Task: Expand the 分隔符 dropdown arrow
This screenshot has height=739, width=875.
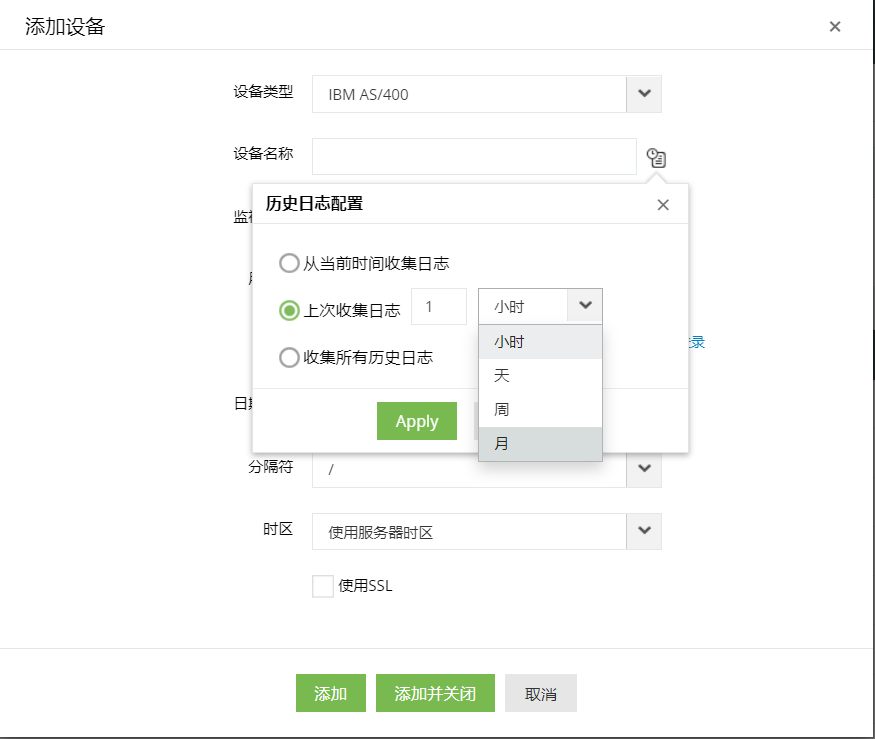Action: pyautogui.click(x=644, y=468)
